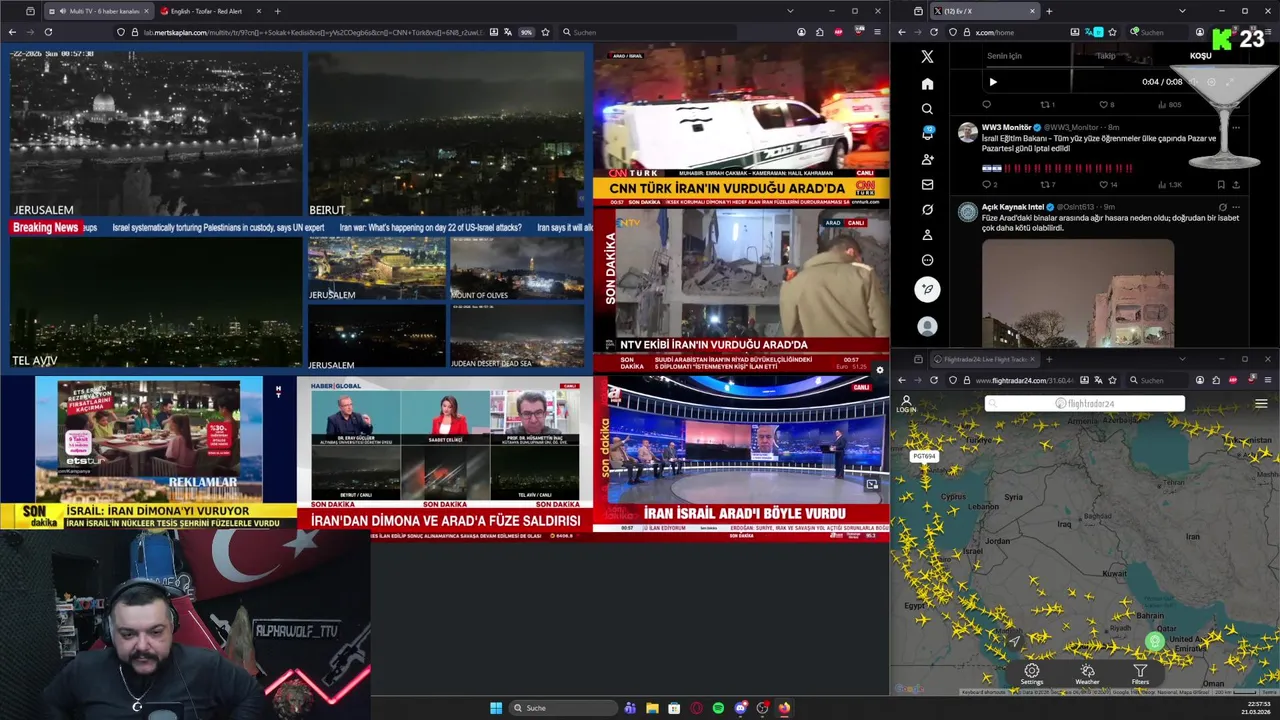Click the X compose post button

(x=927, y=289)
